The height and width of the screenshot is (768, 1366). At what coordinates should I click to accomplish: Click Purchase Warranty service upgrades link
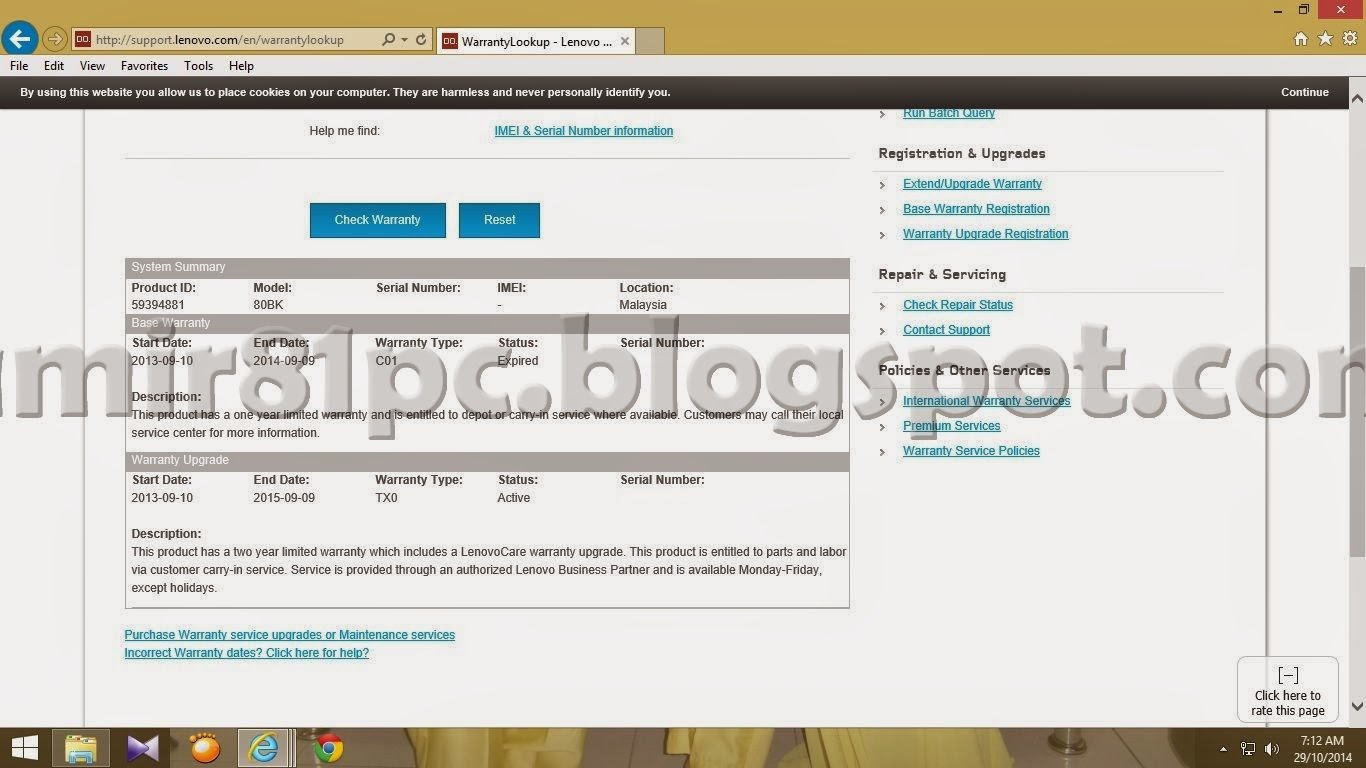[289, 635]
